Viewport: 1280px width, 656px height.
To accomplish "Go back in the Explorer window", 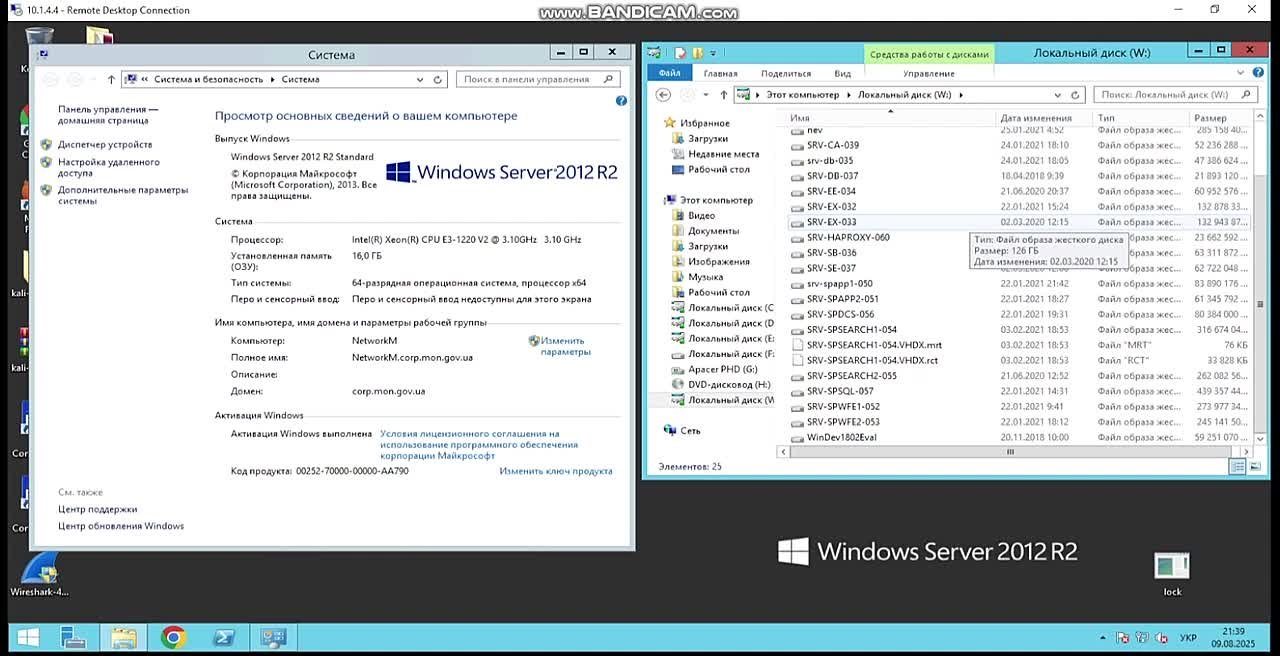I will 663,95.
